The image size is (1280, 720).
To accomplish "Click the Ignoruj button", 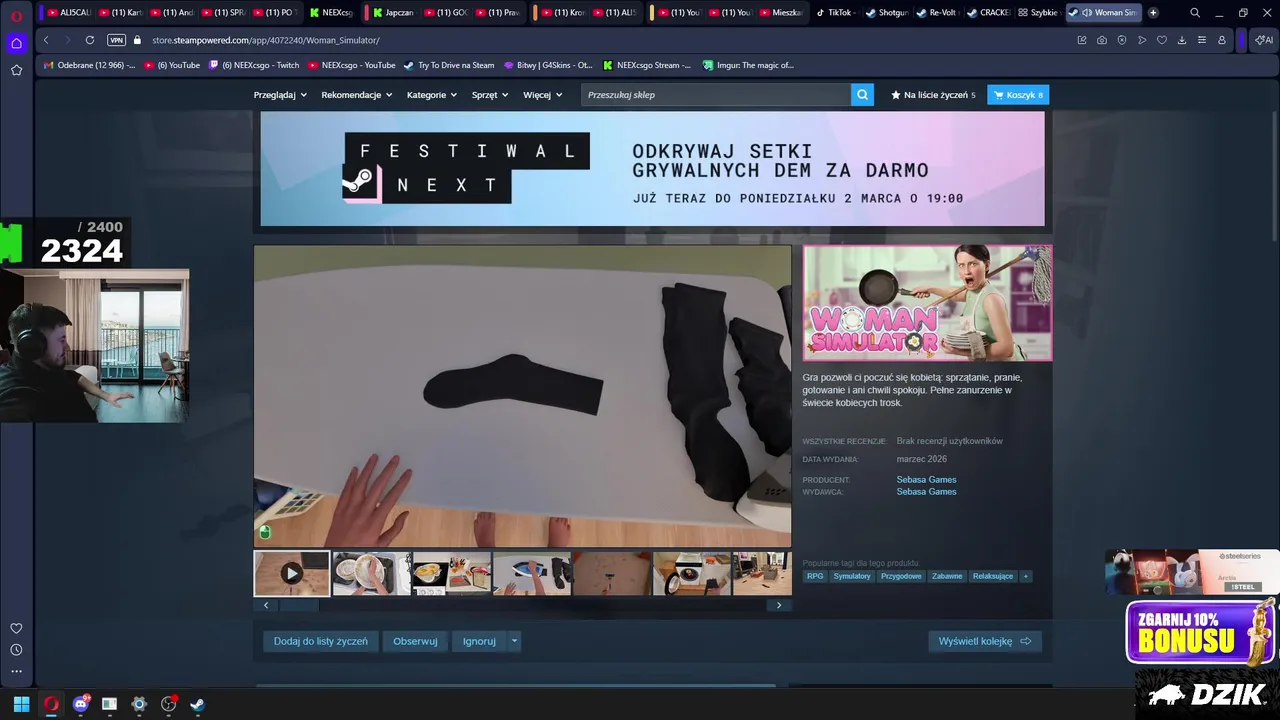I will [x=479, y=641].
